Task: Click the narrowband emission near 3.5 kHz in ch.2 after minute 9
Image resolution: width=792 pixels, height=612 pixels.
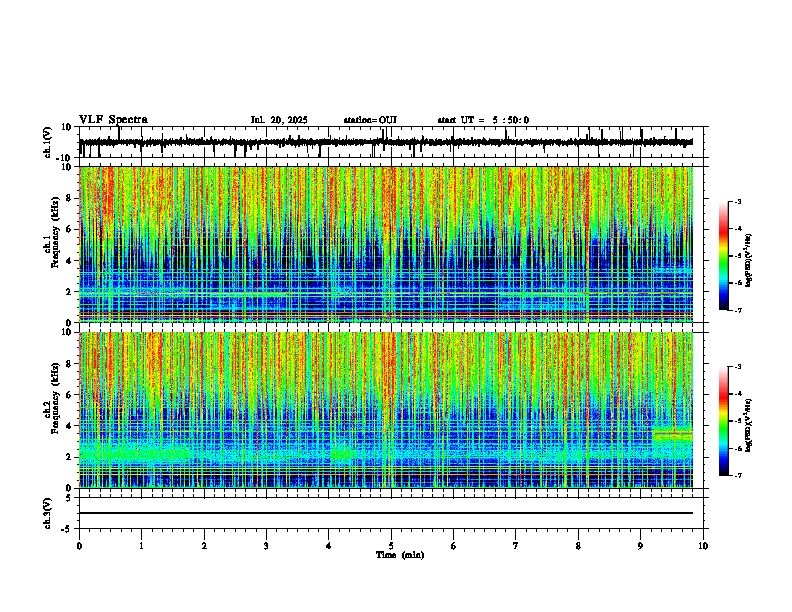Action: pyautogui.click(x=672, y=433)
